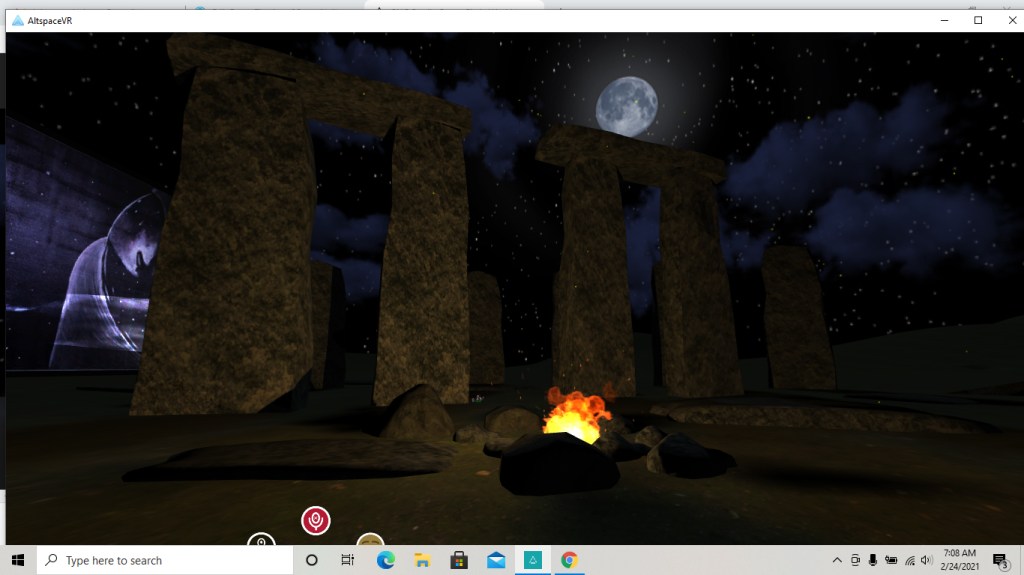1024x575 pixels.
Task: Open Task View on the taskbar
Action: [347, 560]
